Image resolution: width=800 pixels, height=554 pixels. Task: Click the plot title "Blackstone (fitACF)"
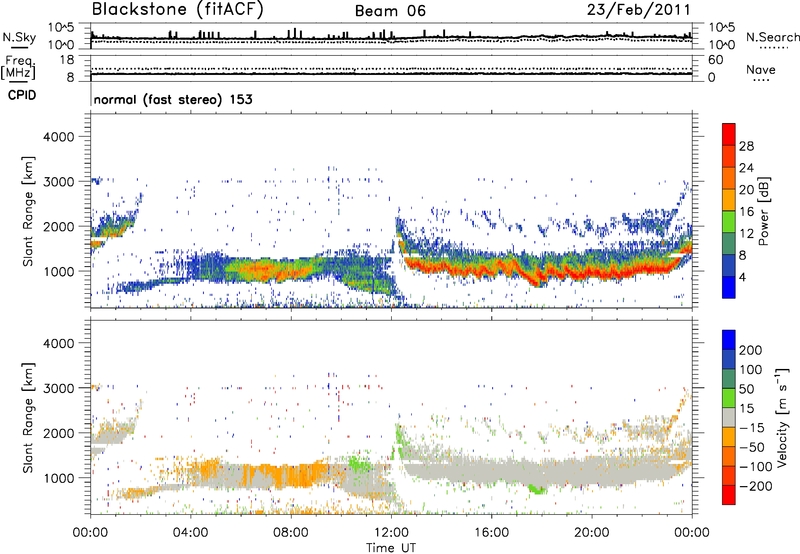[178, 10]
